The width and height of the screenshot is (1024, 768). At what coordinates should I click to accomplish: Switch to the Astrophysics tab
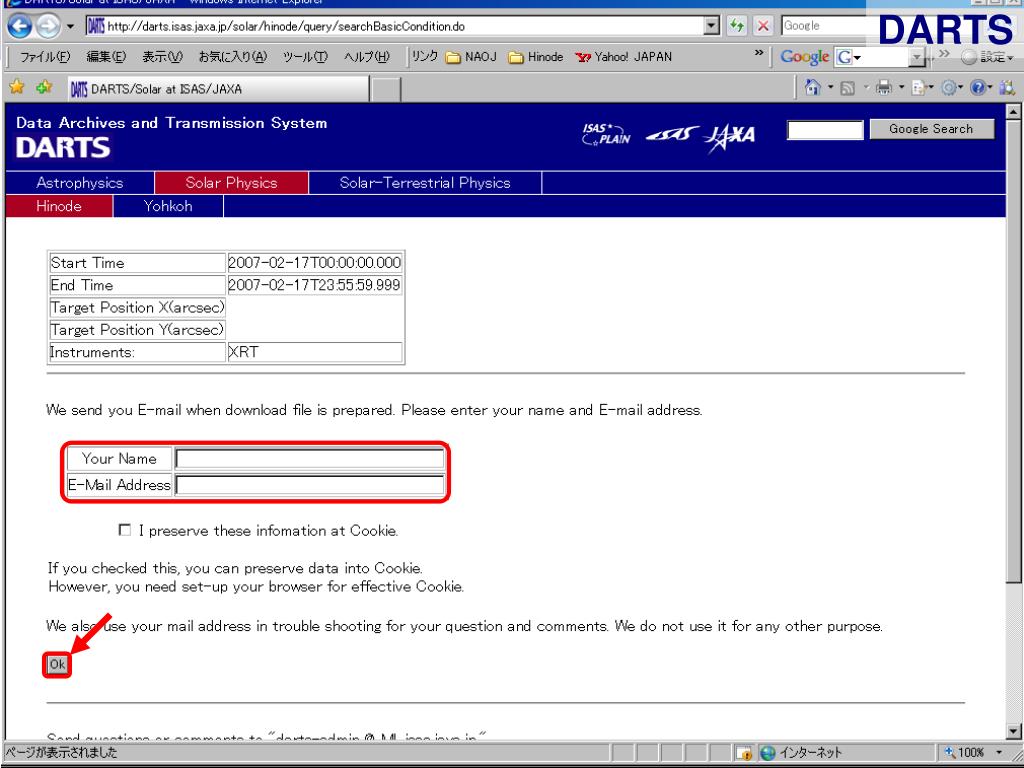click(x=80, y=183)
